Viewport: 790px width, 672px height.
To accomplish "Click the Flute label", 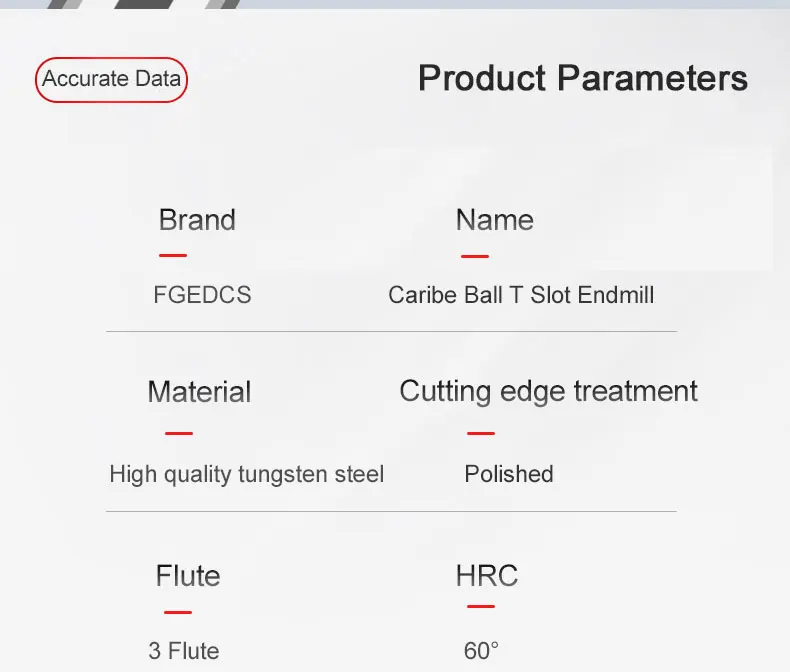I will 188,576.
